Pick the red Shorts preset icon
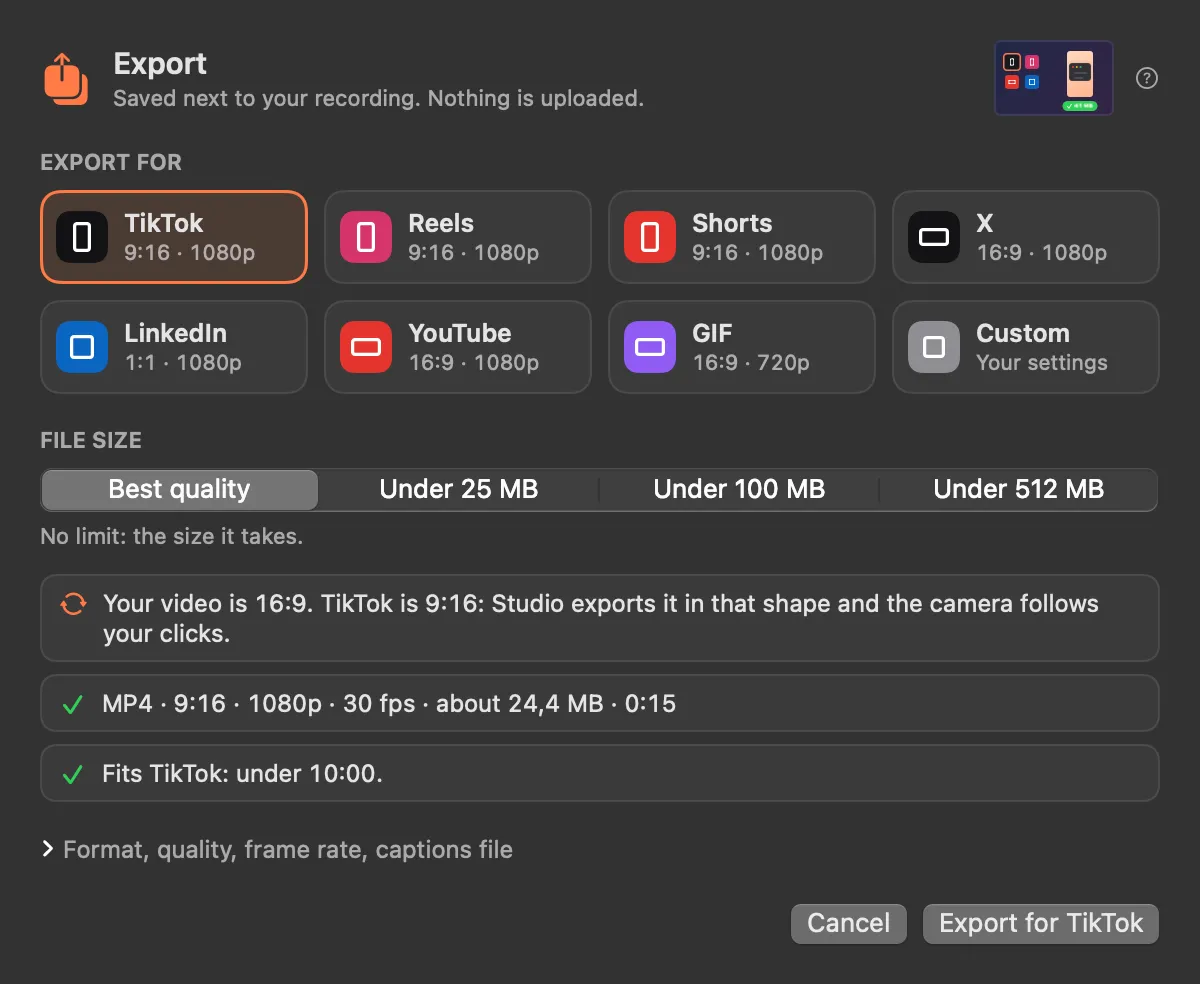1200x984 pixels. (650, 237)
